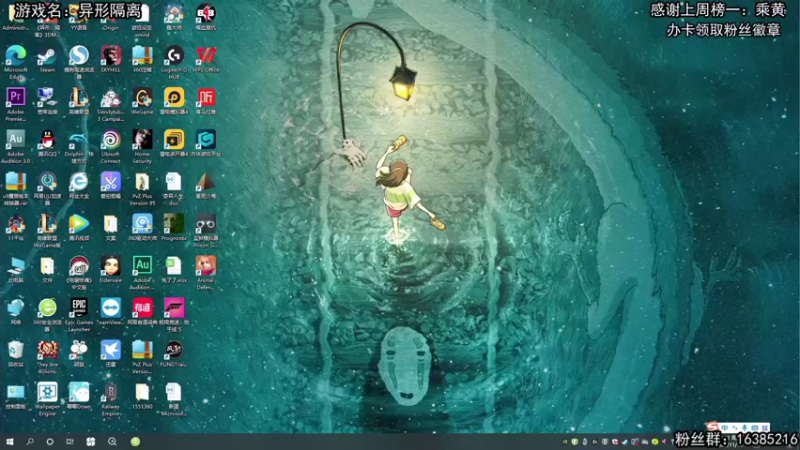Viewport: 800px width, 450px height.
Task: Select the PvZ Plus Version 95 file
Action: tap(142, 182)
